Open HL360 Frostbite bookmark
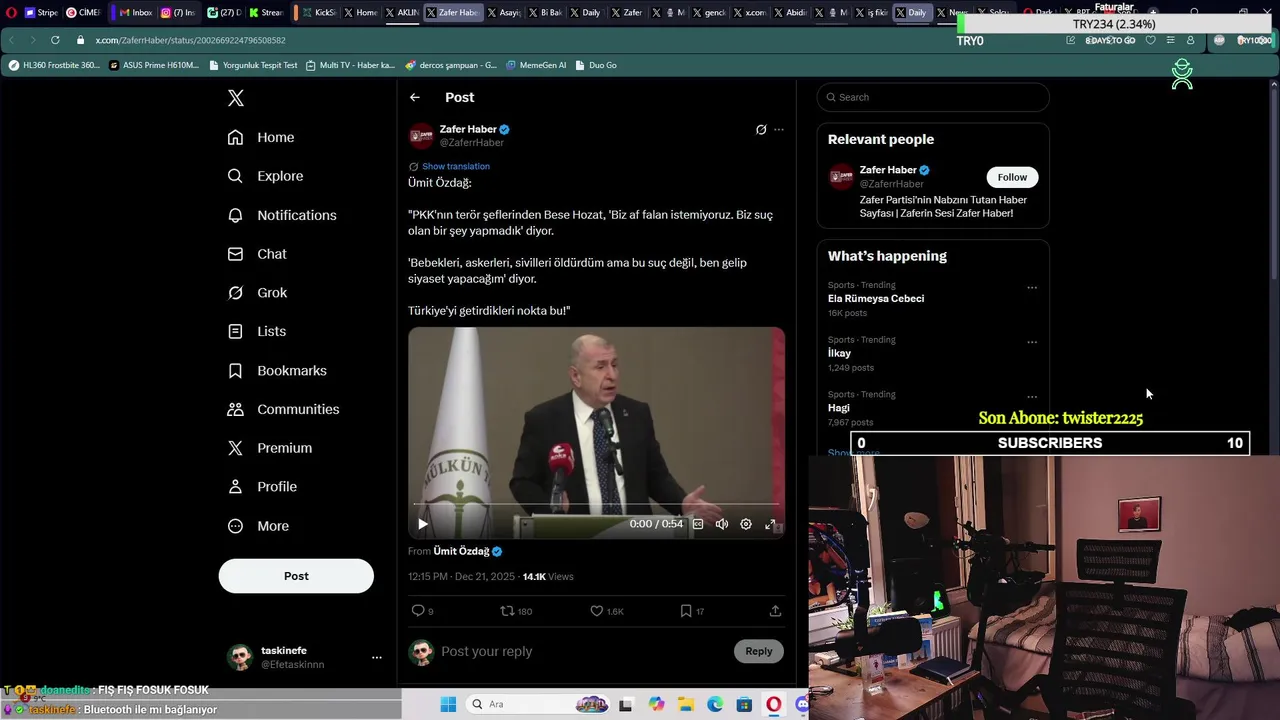Image resolution: width=1280 pixels, height=720 pixels. (x=54, y=65)
